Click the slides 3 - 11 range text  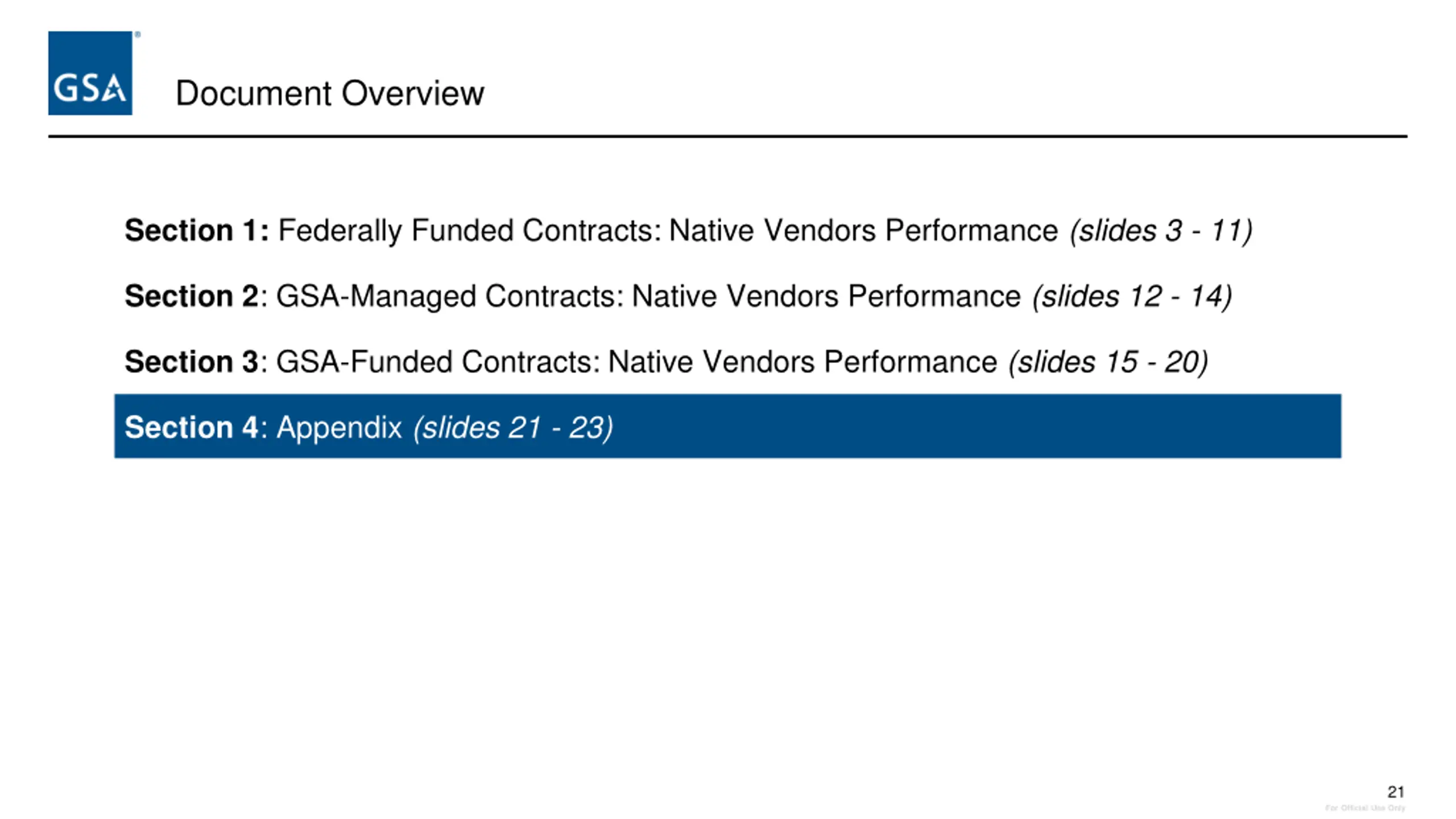(x=1160, y=231)
